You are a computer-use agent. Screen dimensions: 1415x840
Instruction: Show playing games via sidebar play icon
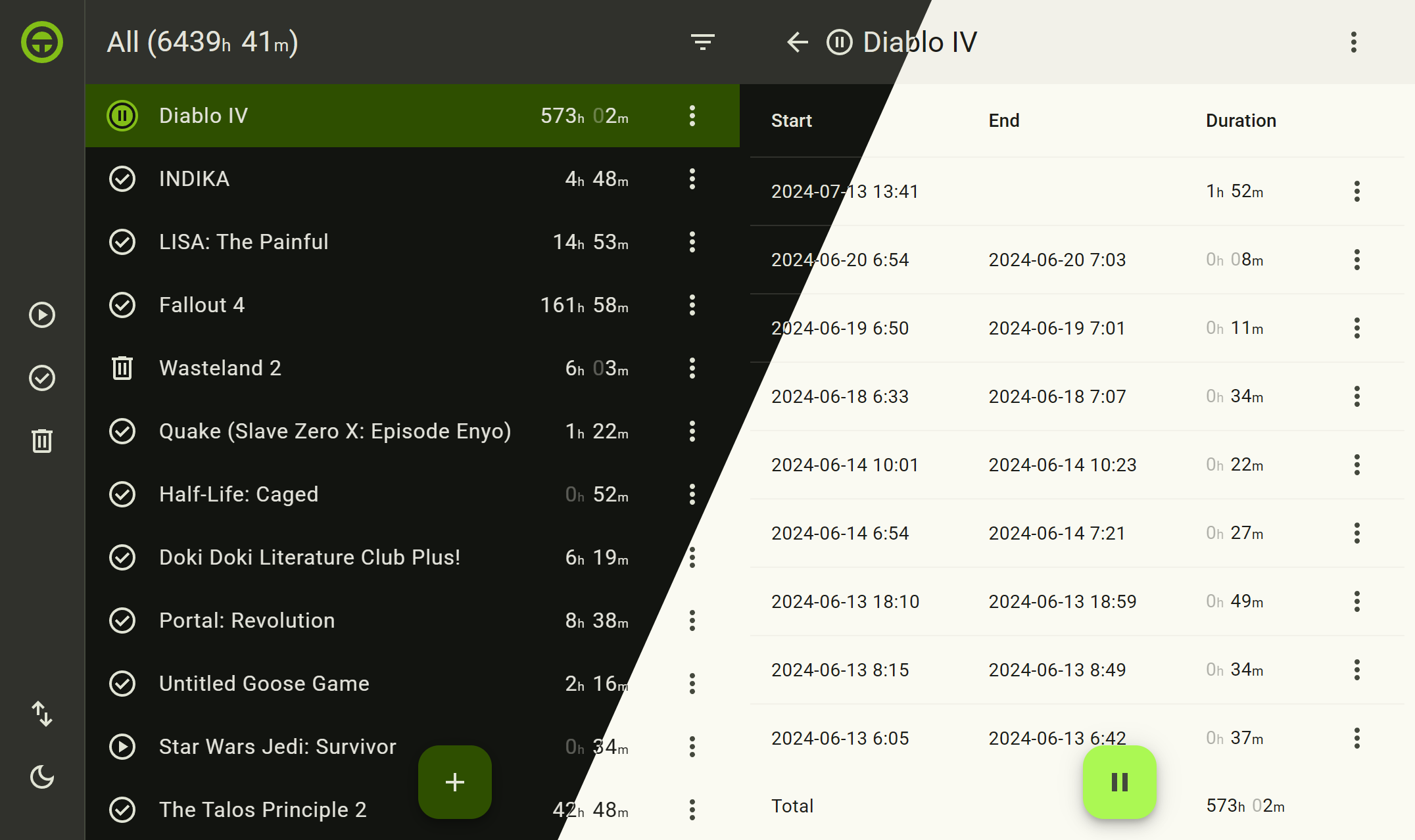click(x=42, y=315)
